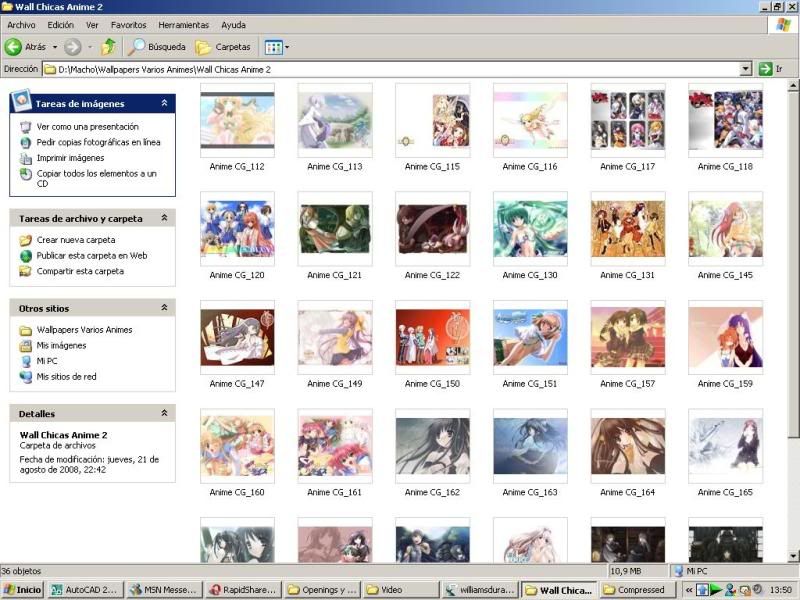Expand hidden tray icons chevron
The image size is (800, 600).
pyautogui.click(x=688, y=590)
